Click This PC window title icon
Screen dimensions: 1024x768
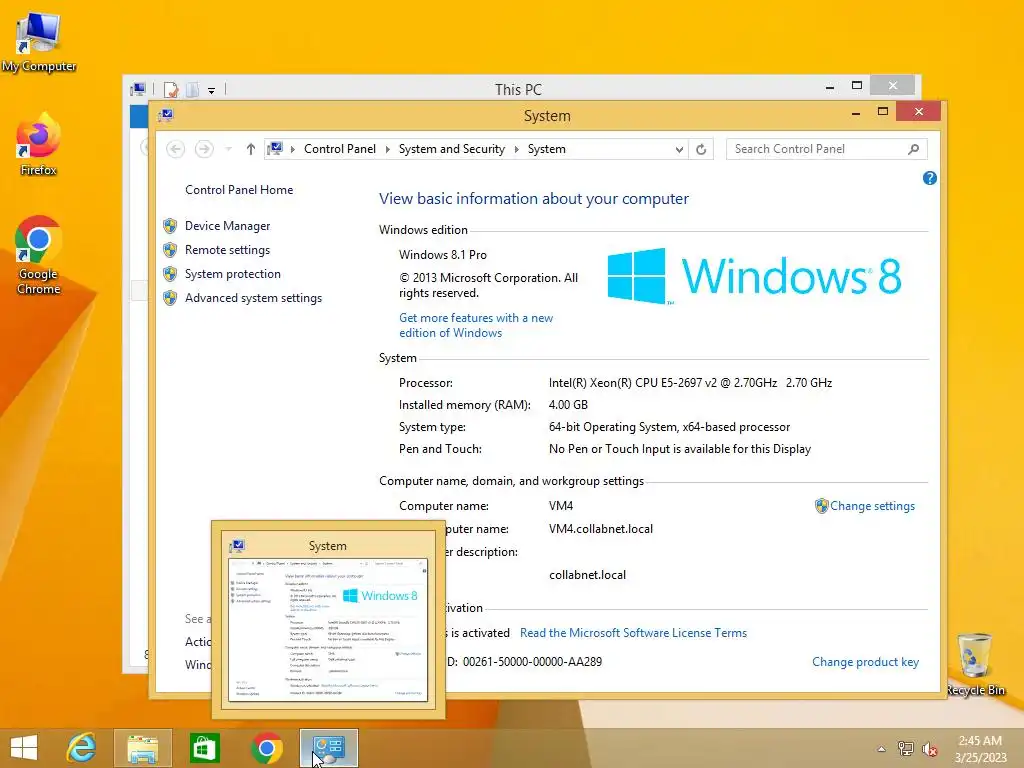pyautogui.click(x=138, y=89)
